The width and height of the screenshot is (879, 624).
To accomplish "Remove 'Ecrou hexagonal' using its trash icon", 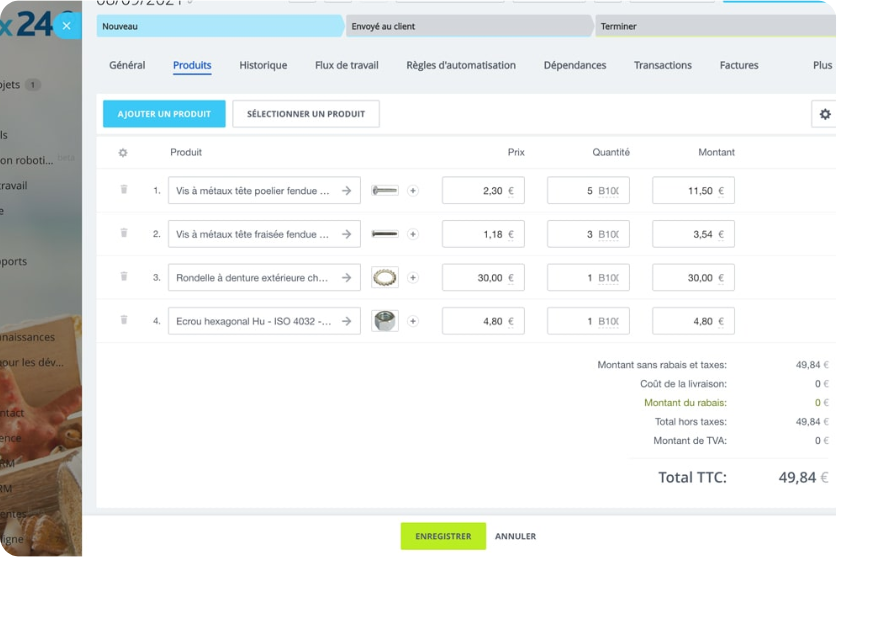I will click(x=123, y=320).
